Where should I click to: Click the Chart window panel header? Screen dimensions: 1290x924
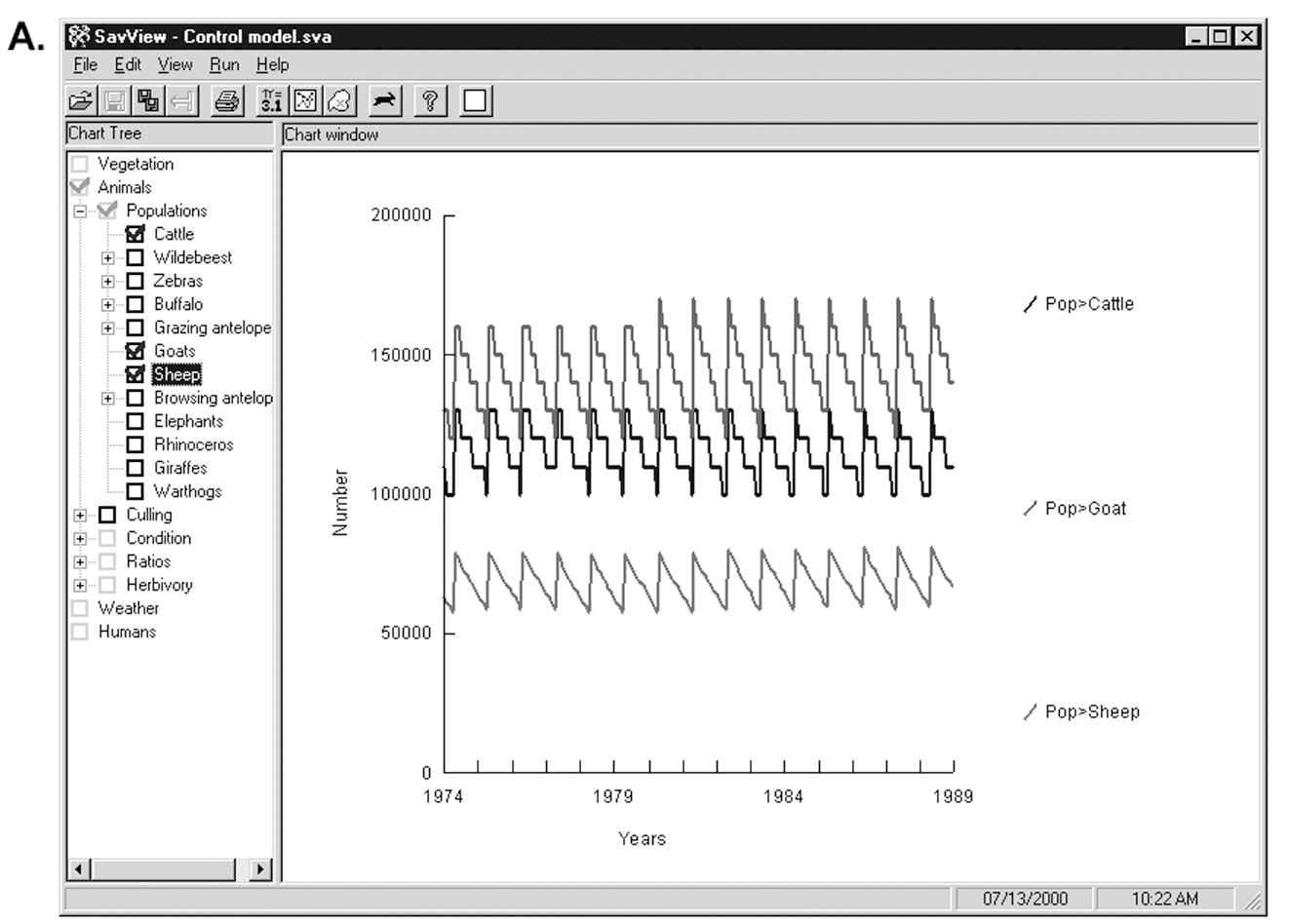tap(770, 135)
